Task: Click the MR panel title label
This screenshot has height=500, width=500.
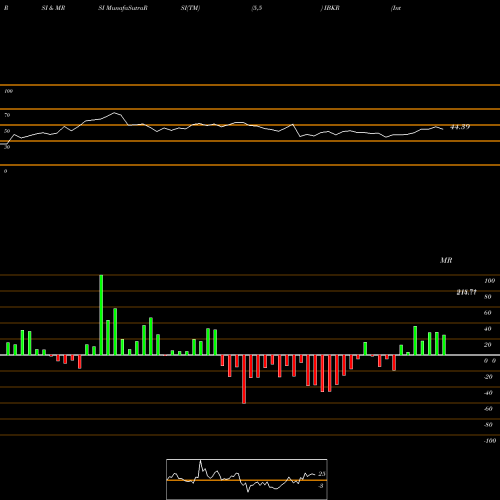Action: point(446,260)
